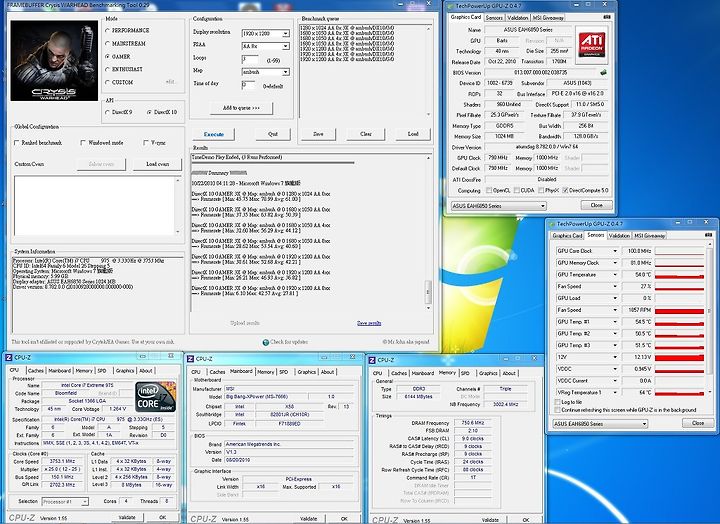Open SPD tab in CPU-Z Mainboard window

(x=283, y=372)
